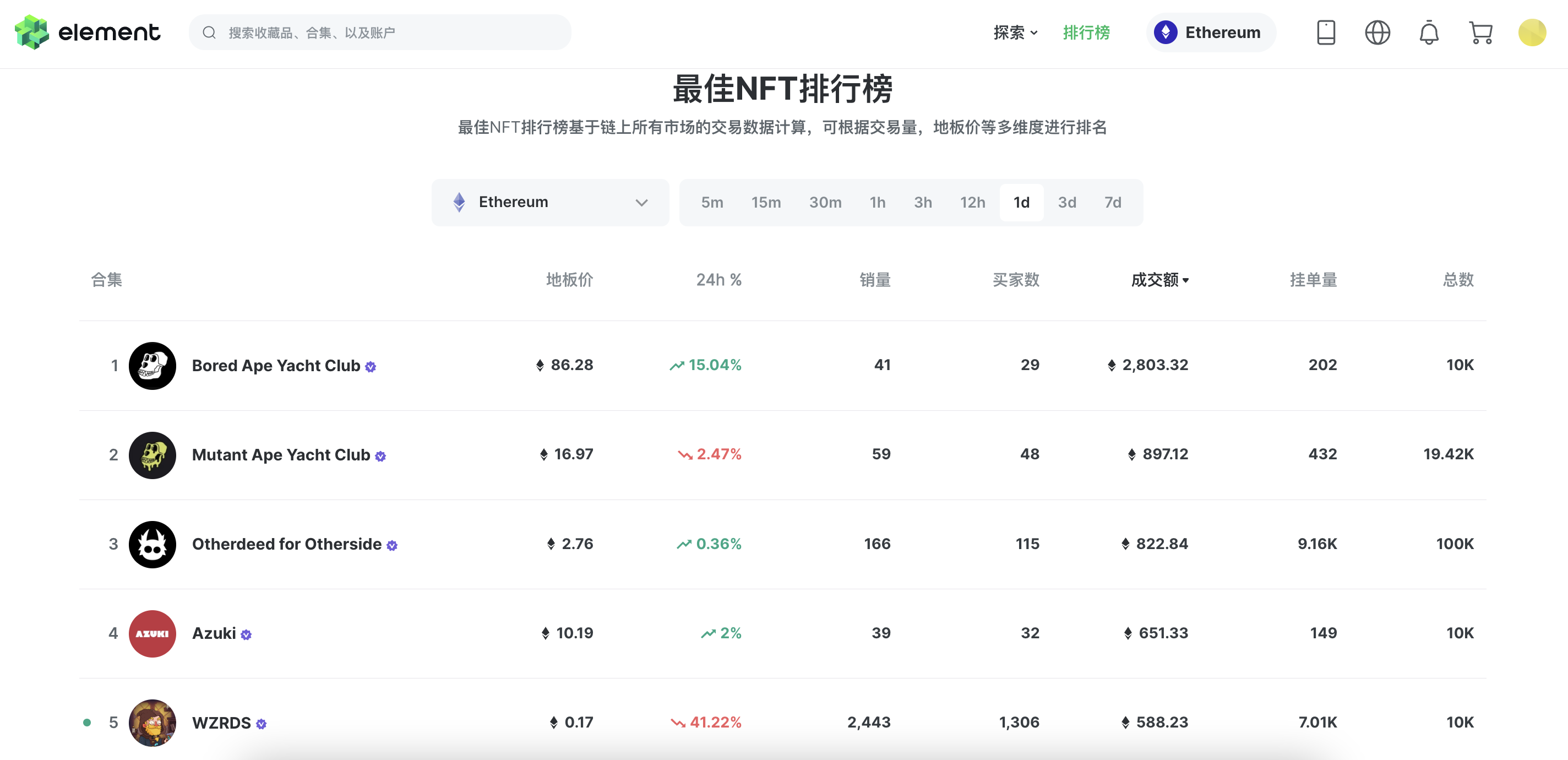Image resolution: width=1568 pixels, height=760 pixels.
Task: Click Bored Ape Yacht Club verified badge
Action: (x=371, y=367)
